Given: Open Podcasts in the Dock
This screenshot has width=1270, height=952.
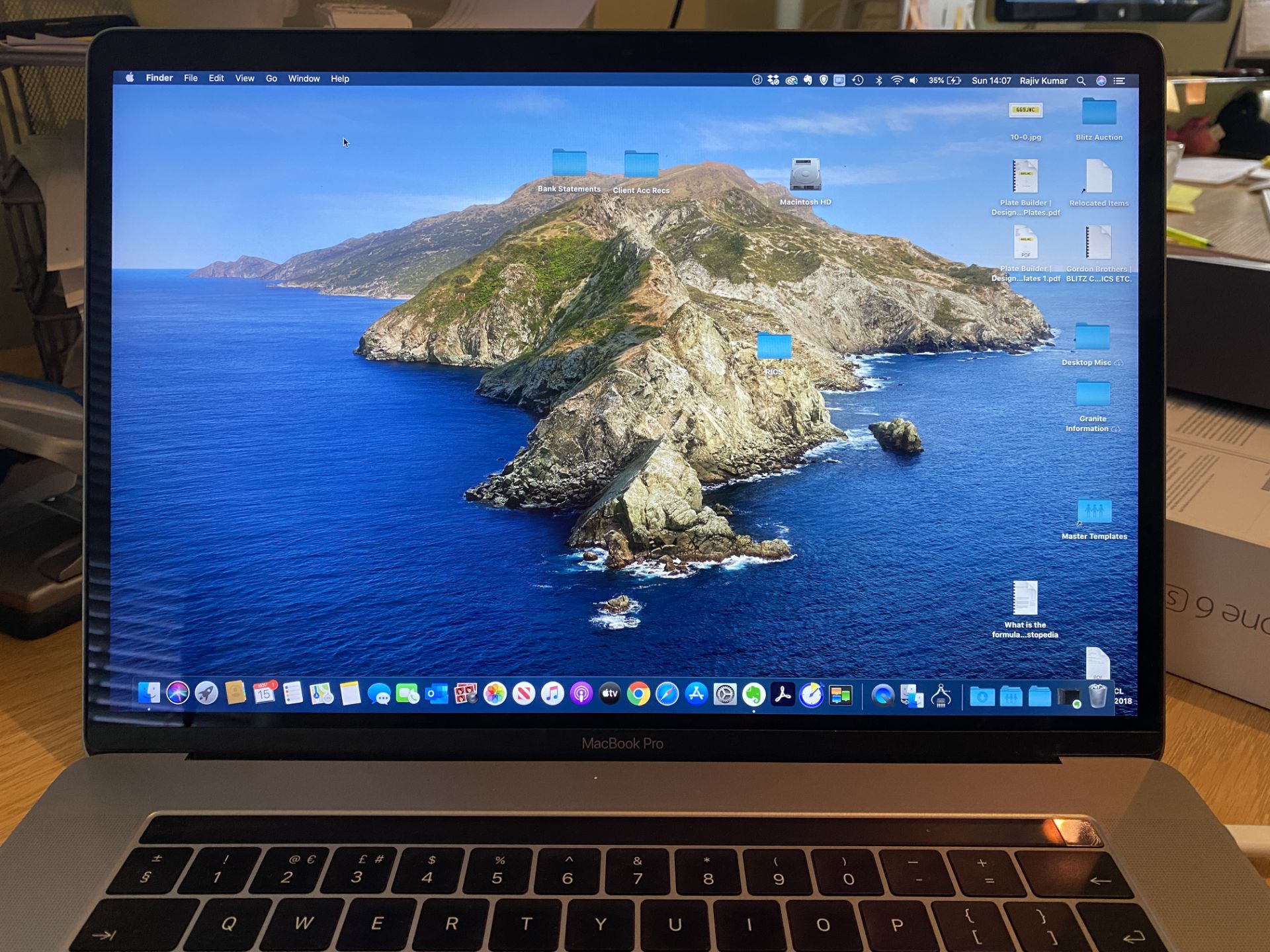Looking at the screenshot, I should tap(581, 694).
